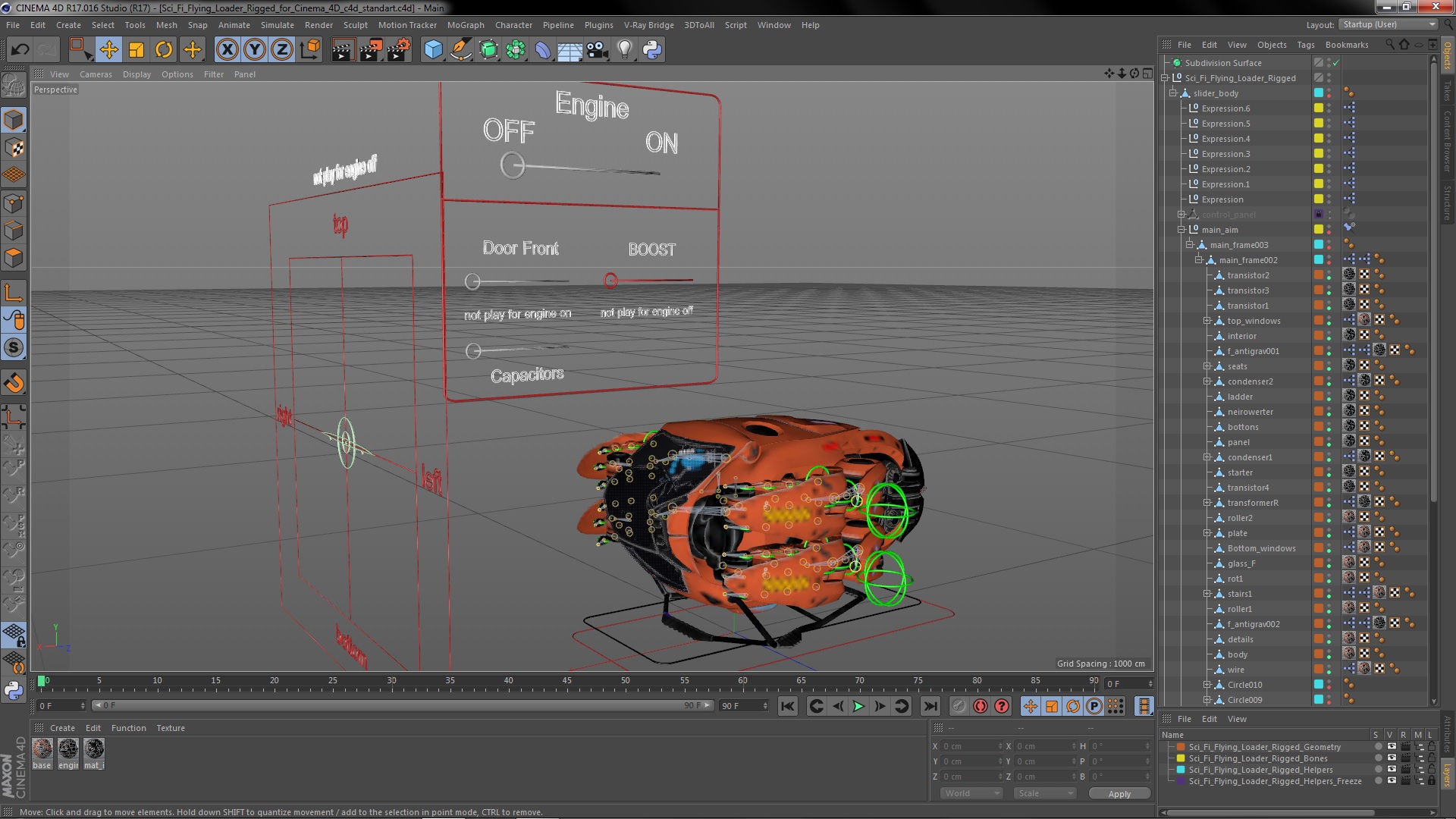Toggle Position keyframe recording icon
The width and height of the screenshot is (1456, 819).
click(1030, 706)
